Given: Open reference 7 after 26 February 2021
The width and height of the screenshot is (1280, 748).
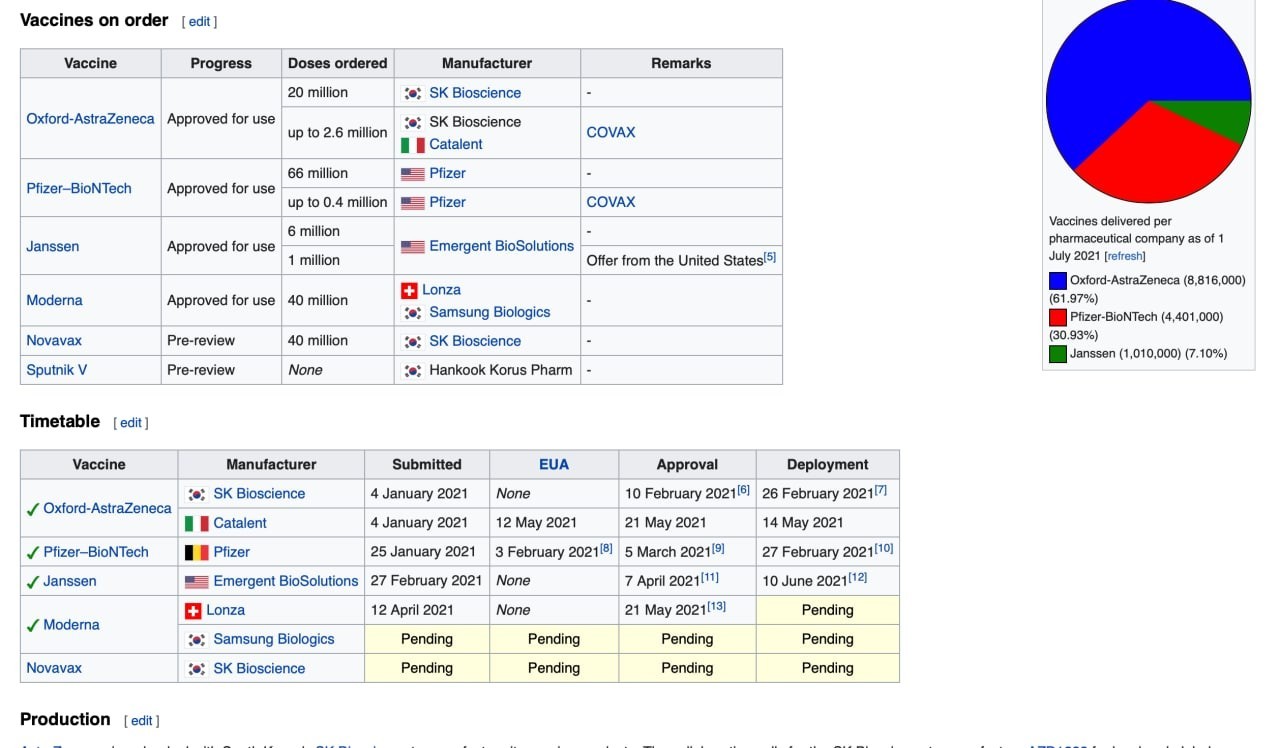Looking at the screenshot, I should [880, 490].
